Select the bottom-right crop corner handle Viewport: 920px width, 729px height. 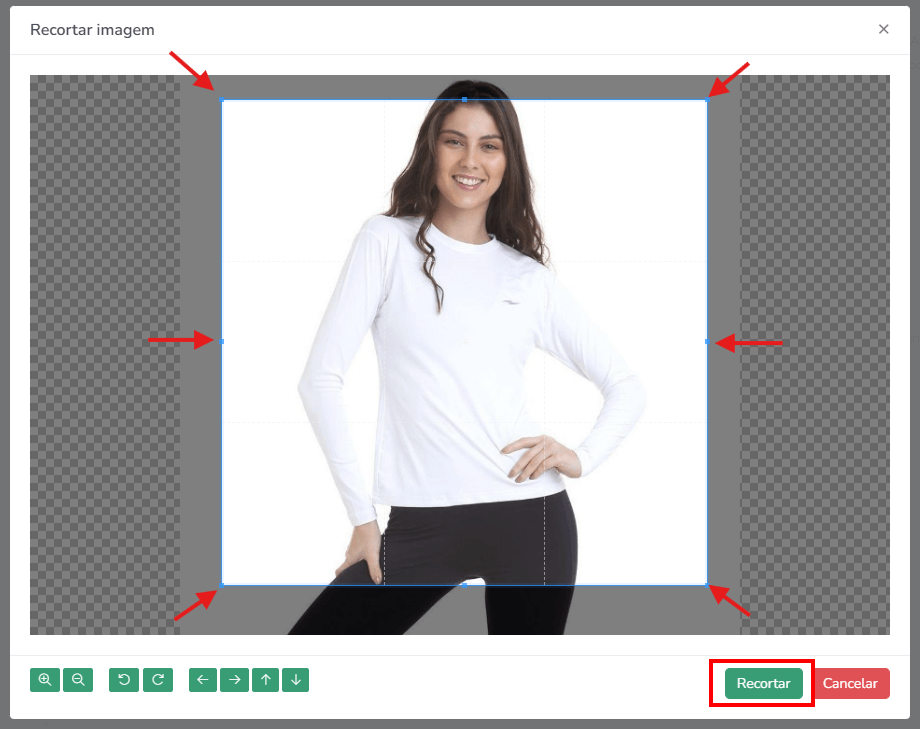pos(707,585)
